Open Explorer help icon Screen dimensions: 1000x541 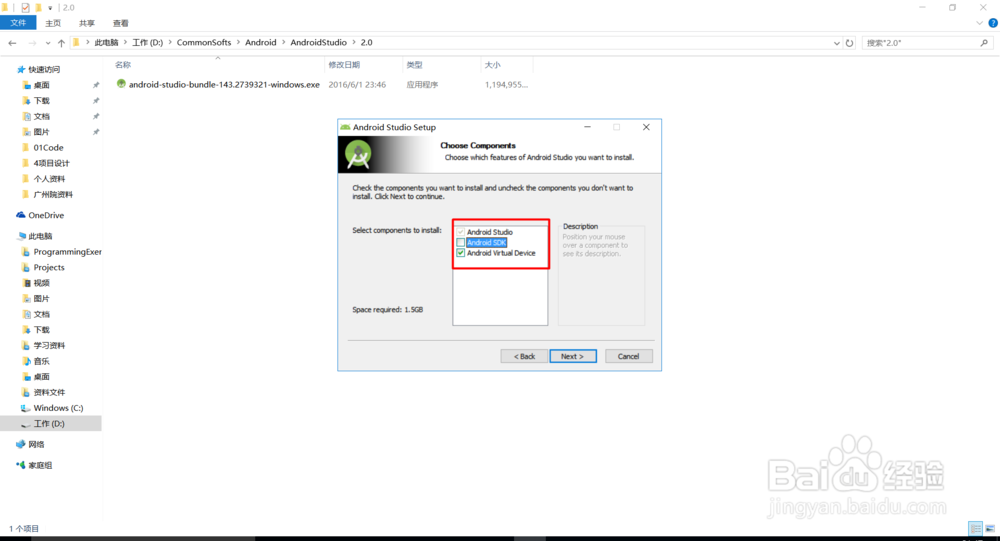pyautogui.click(x=993, y=23)
